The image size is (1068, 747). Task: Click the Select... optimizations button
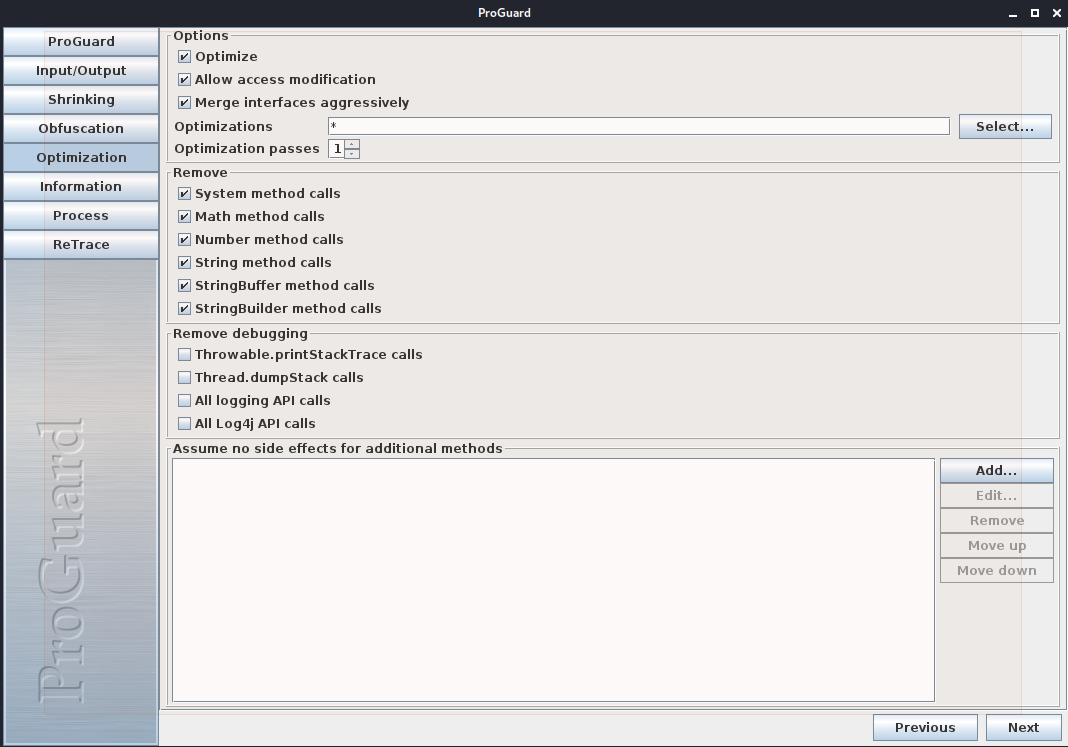click(x=1005, y=126)
